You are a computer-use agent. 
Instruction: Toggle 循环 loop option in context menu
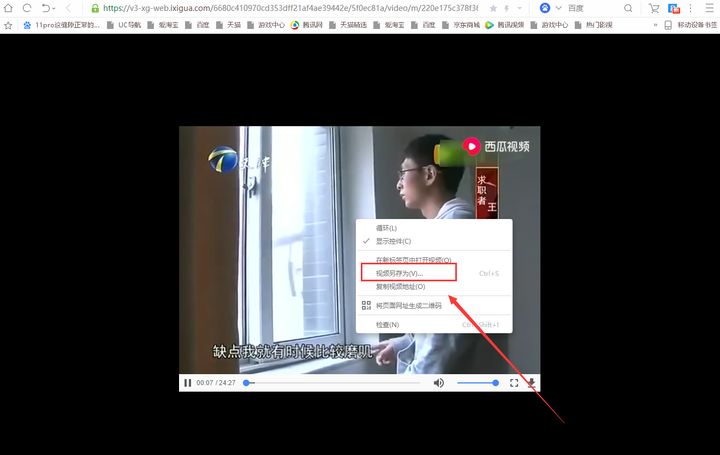386,228
